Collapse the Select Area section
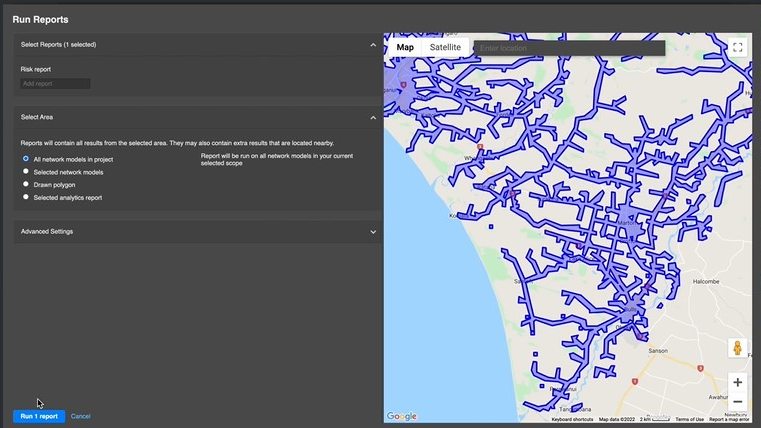This screenshot has height=428, width=761. point(373,117)
